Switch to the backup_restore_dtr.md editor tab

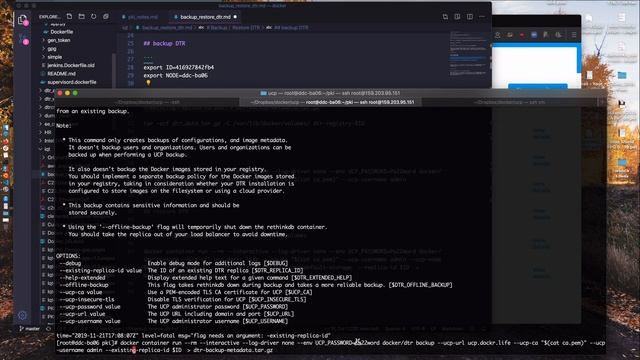point(205,17)
